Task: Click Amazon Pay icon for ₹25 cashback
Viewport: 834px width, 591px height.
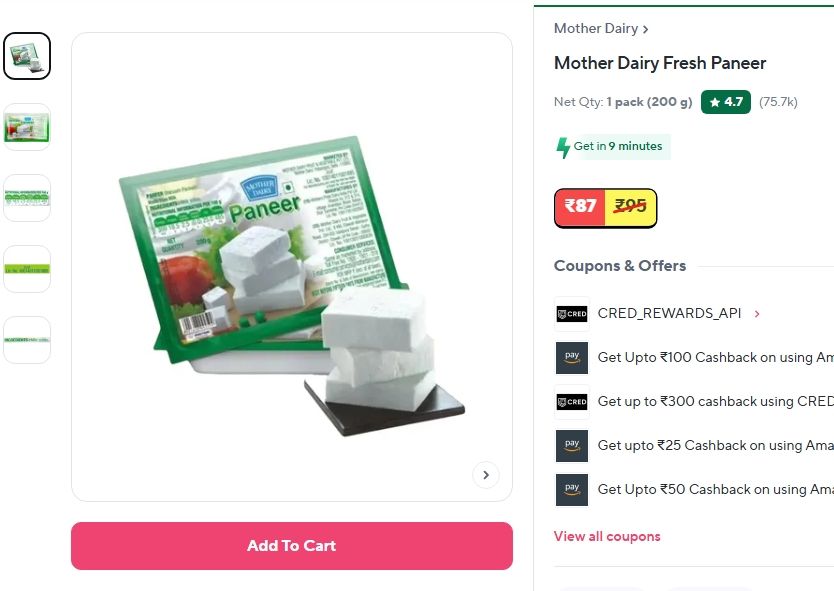Action: pos(572,446)
